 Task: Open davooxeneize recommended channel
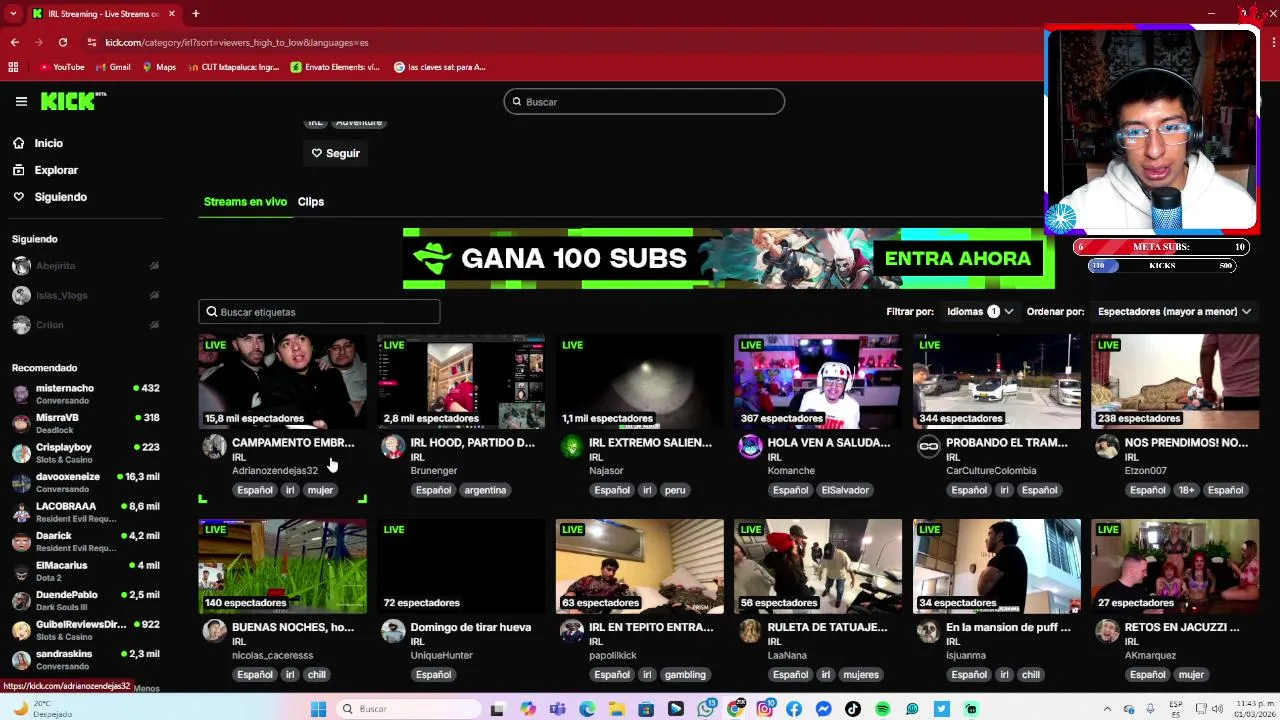click(x=85, y=483)
